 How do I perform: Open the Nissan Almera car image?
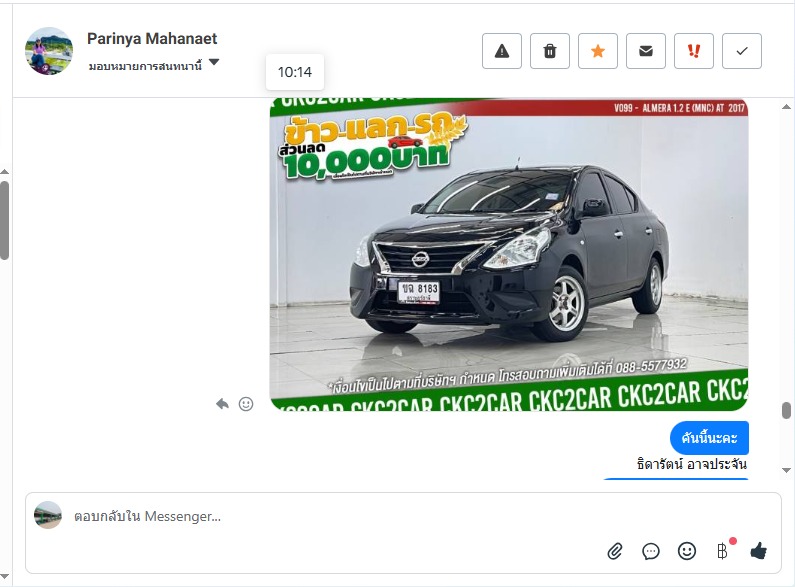click(x=509, y=254)
